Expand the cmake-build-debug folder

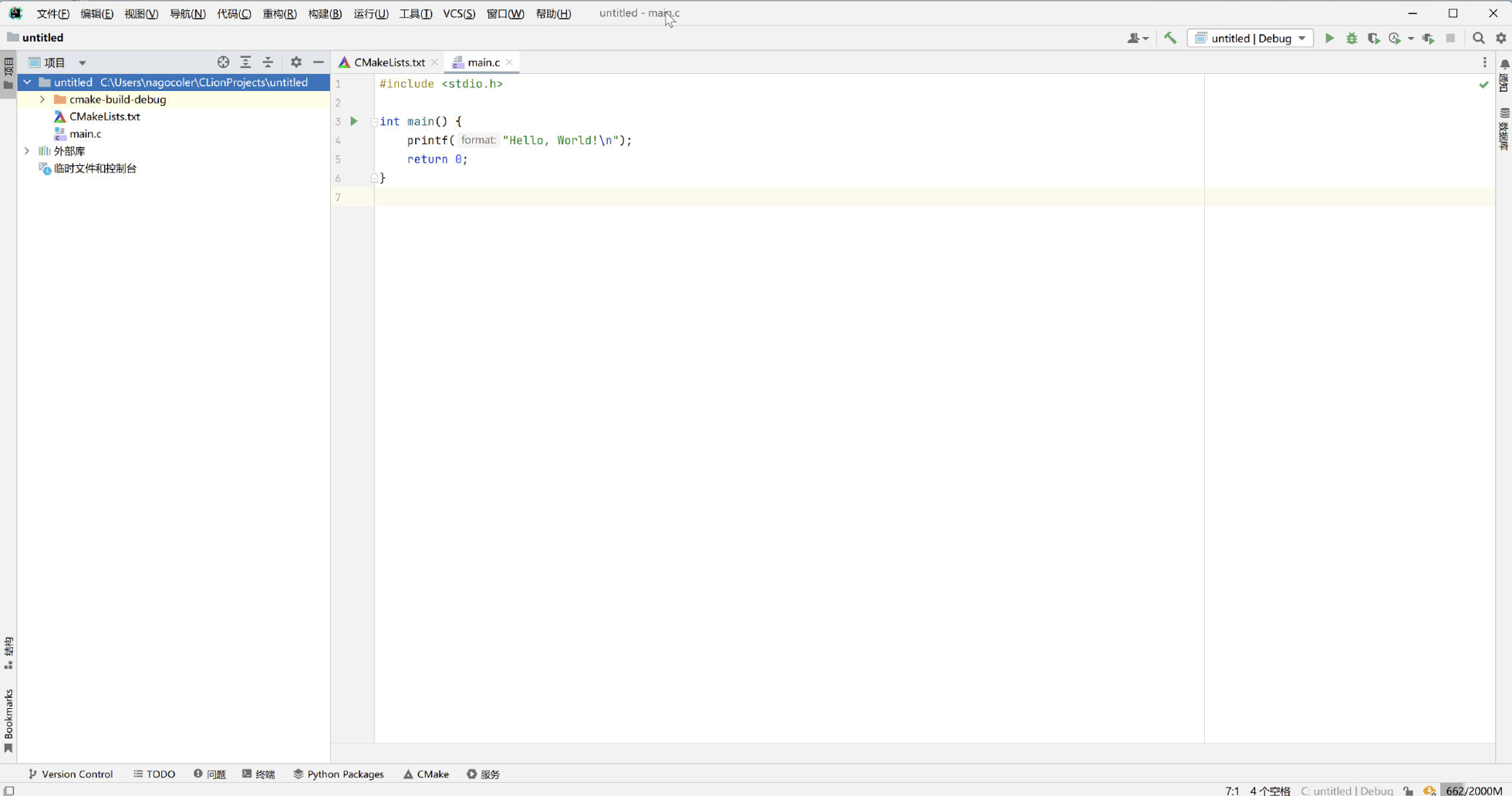pos(42,99)
